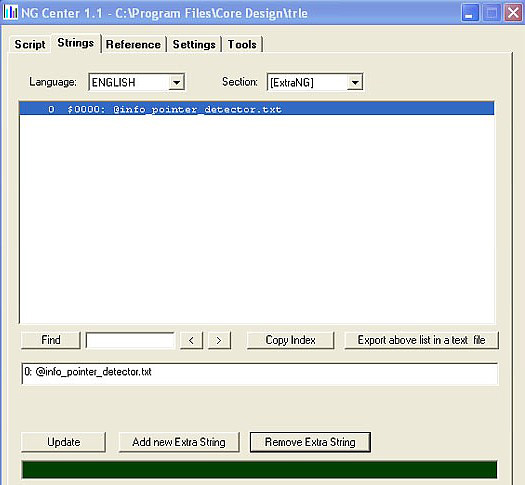Go to next find result with > button

(x=219, y=340)
